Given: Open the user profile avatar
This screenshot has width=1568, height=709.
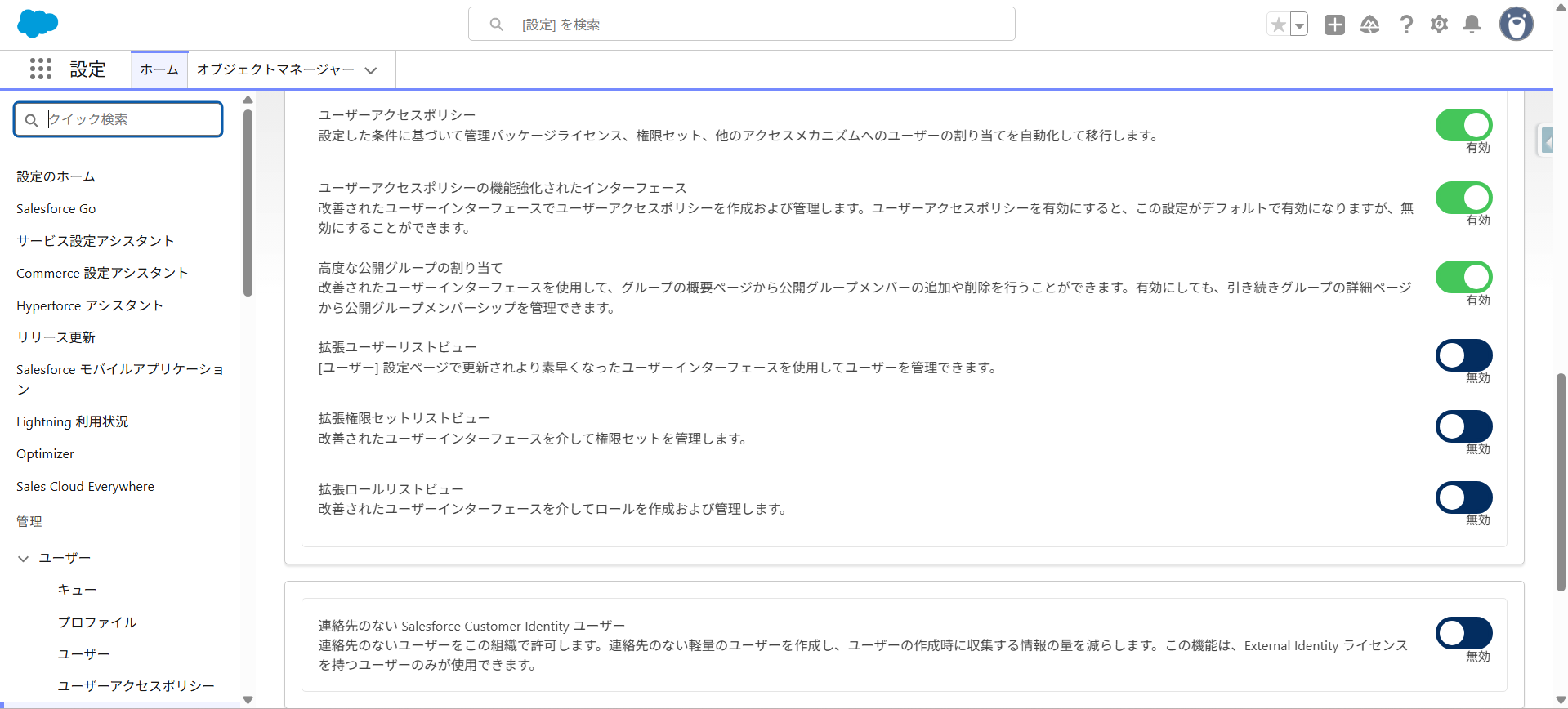Looking at the screenshot, I should click(1516, 25).
